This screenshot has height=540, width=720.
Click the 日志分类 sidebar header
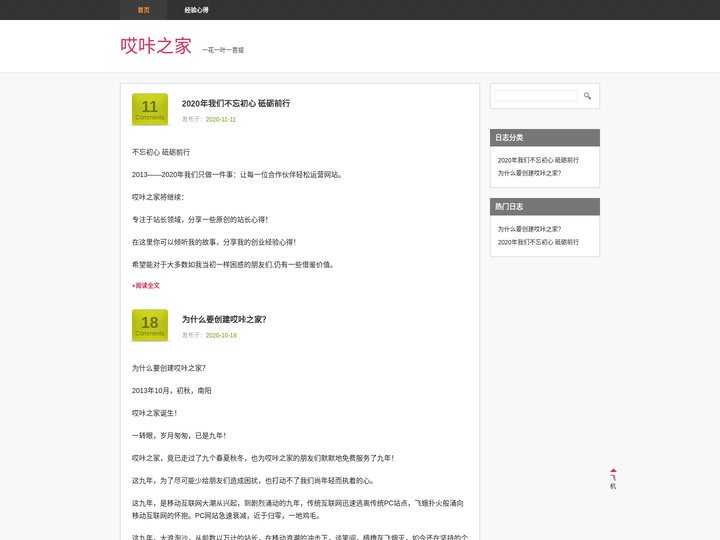pos(545,138)
